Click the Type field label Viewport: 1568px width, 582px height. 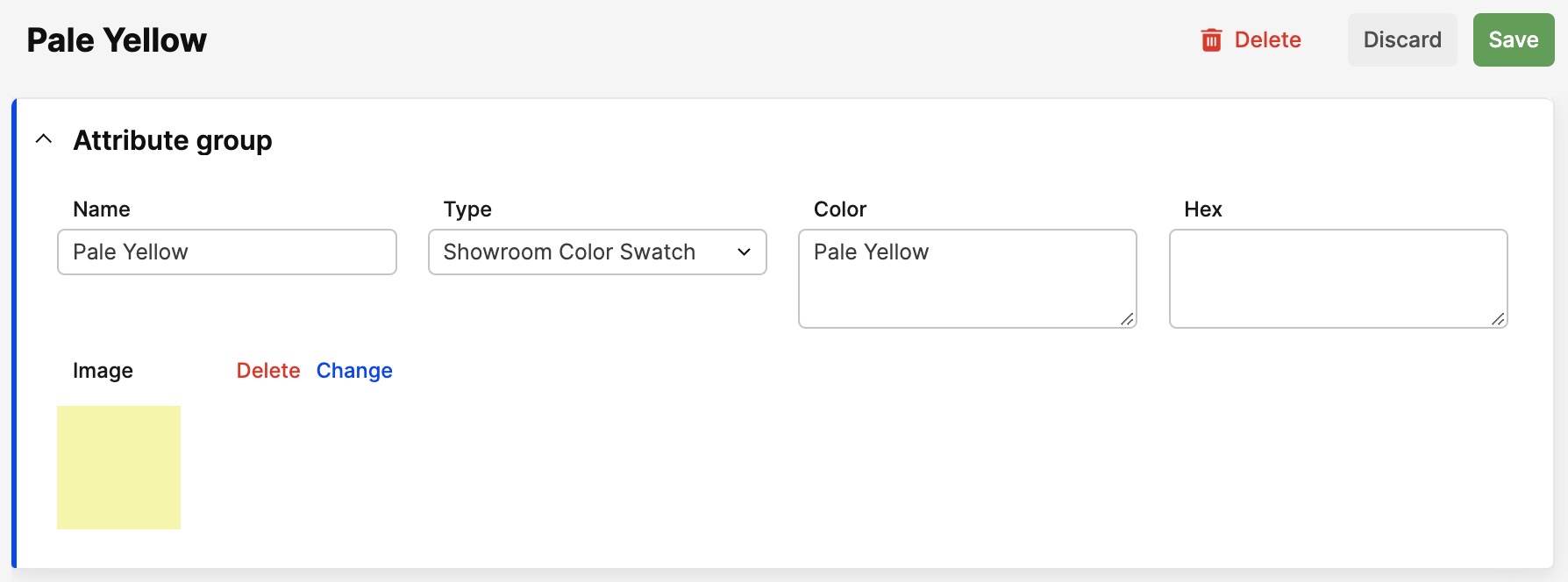coord(467,209)
